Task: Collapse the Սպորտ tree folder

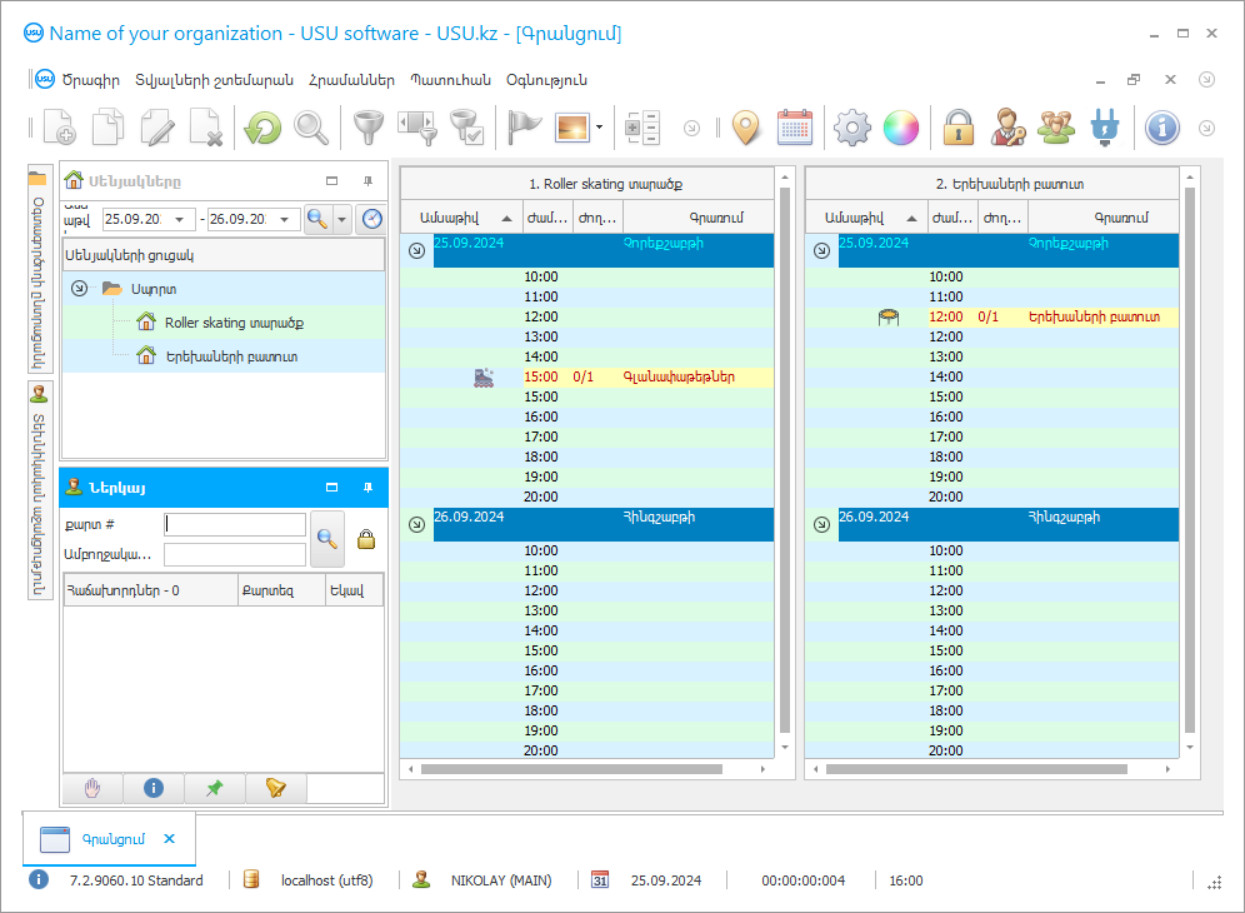Action: 79,289
